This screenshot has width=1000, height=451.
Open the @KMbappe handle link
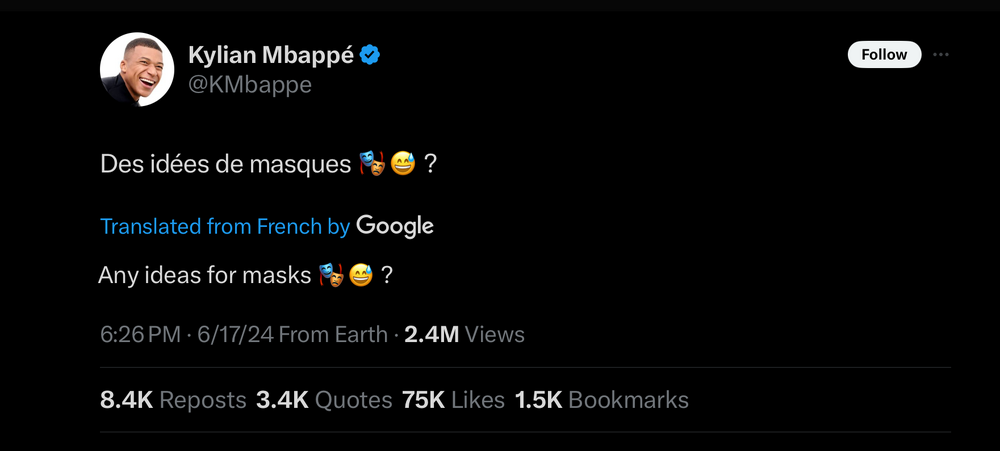pos(250,85)
